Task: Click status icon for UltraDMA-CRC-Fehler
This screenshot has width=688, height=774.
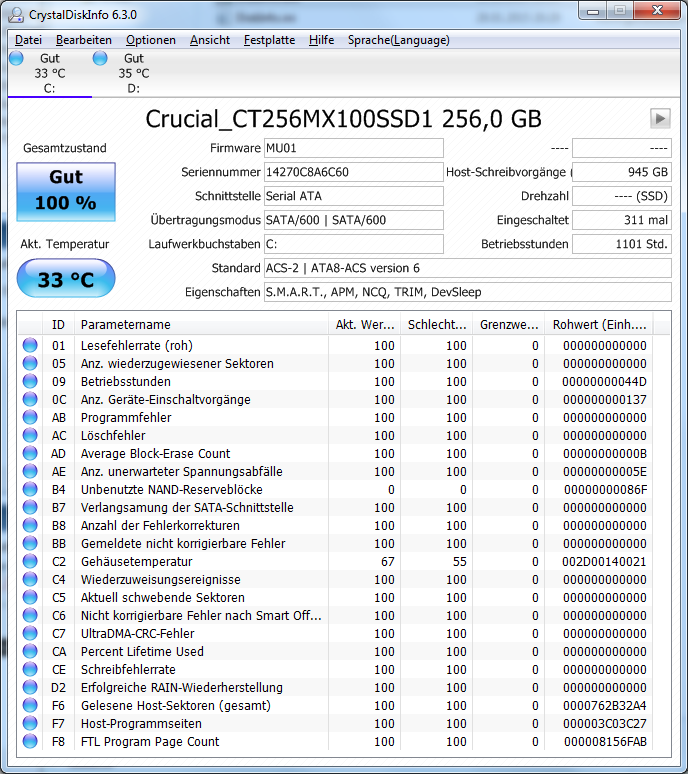Action: [x=30, y=633]
